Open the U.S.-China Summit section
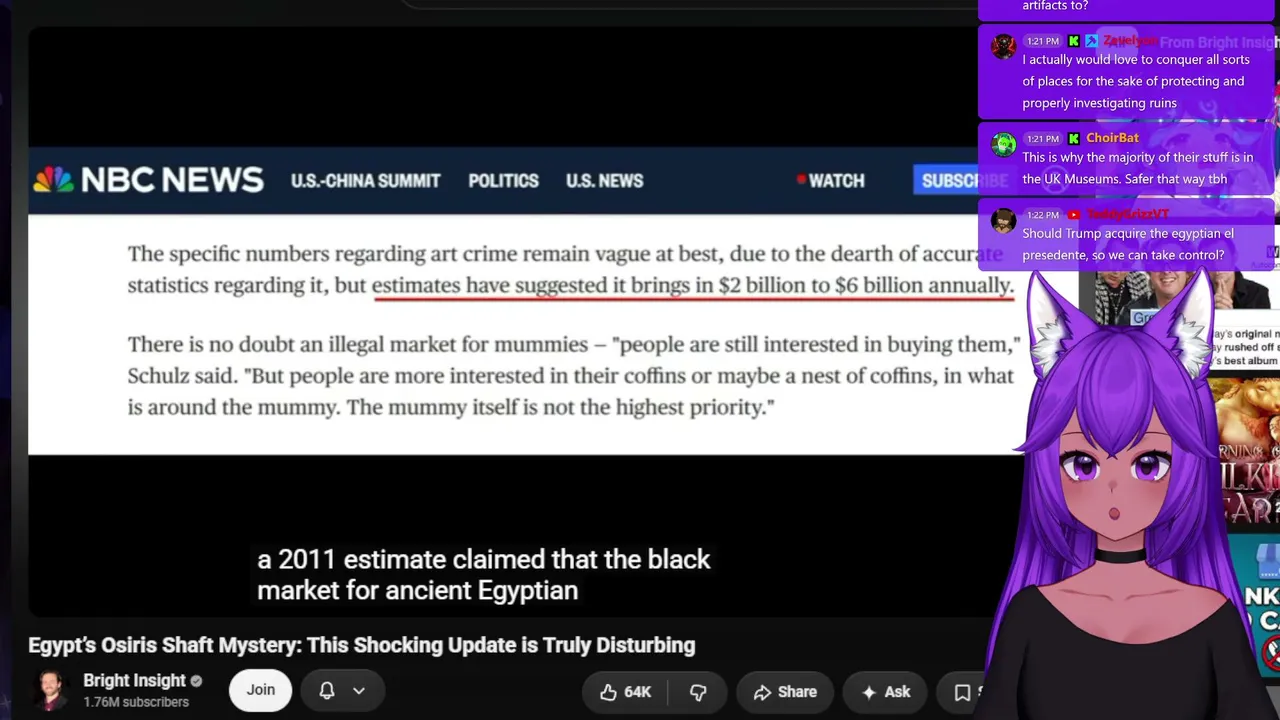 click(x=365, y=181)
